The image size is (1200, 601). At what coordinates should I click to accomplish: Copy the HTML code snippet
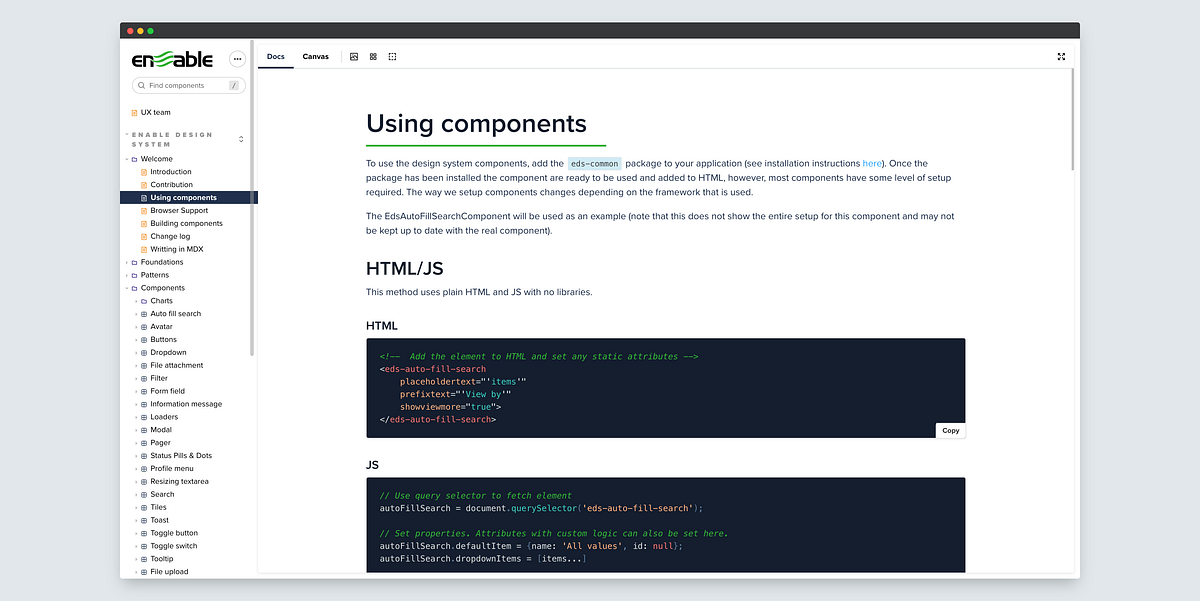point(950,430)
